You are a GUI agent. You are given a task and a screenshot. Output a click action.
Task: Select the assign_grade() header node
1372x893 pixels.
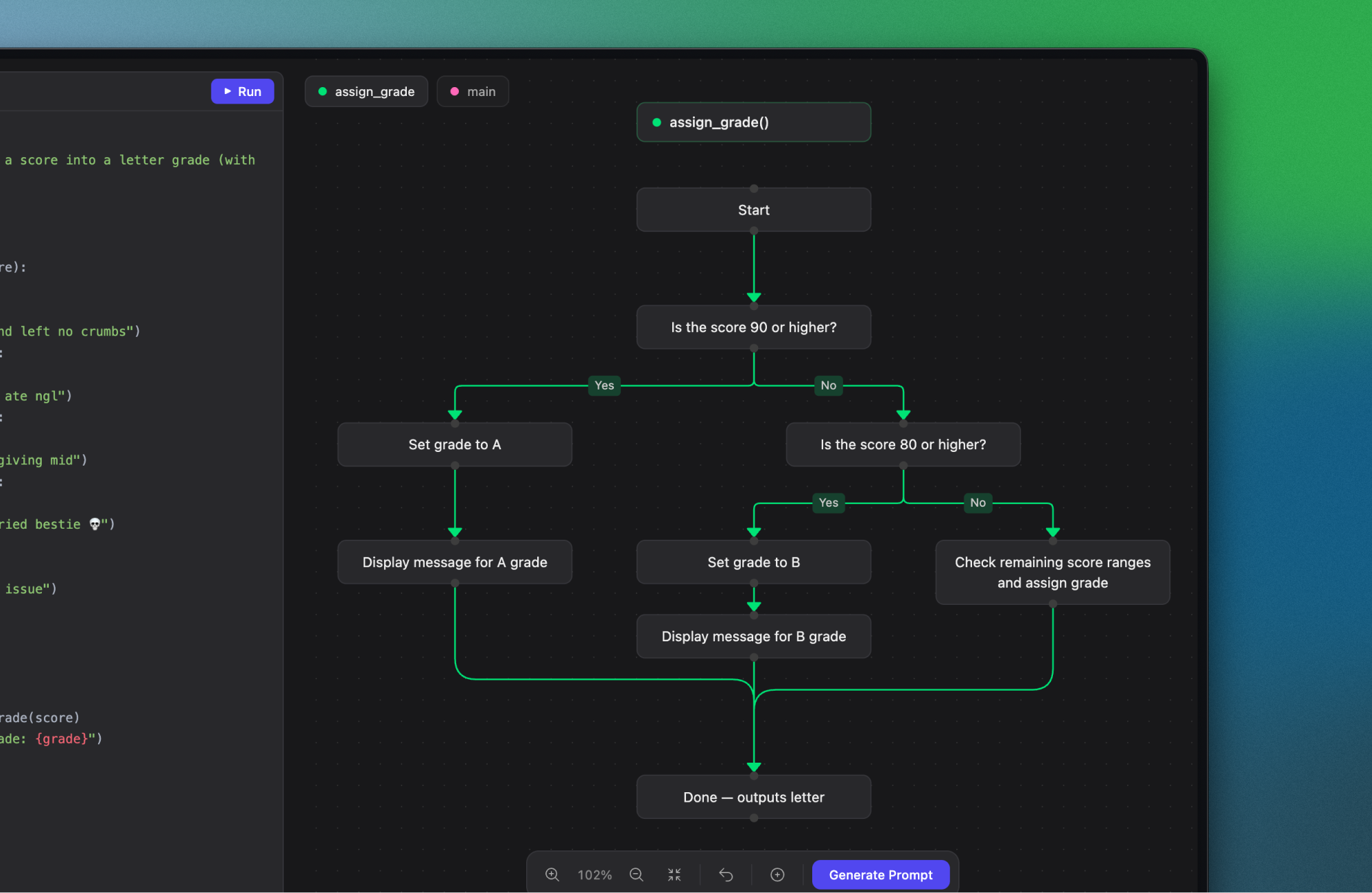(753, 122)
